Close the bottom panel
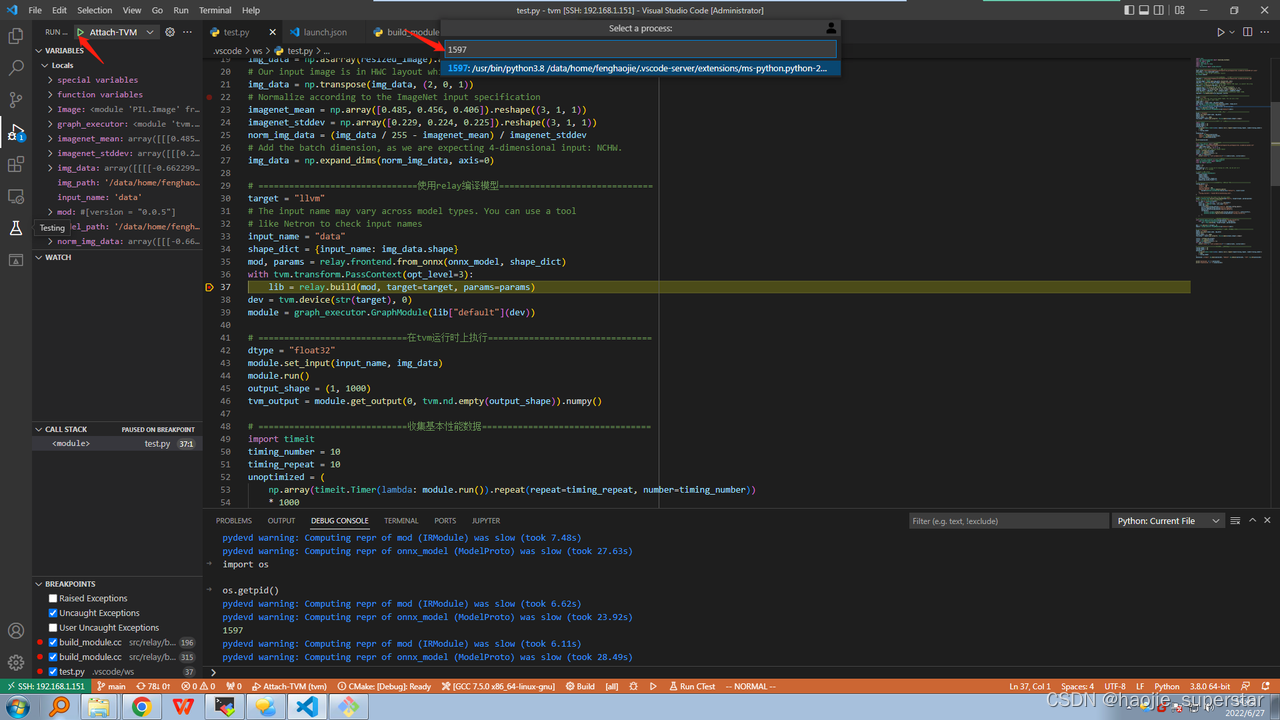This screenshot has height=720, width=1280. coord(1267,521)
